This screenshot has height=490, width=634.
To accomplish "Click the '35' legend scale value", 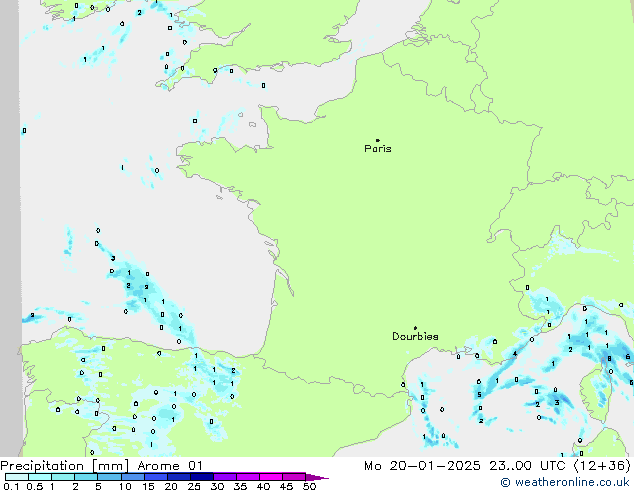I will click(241, 486).
